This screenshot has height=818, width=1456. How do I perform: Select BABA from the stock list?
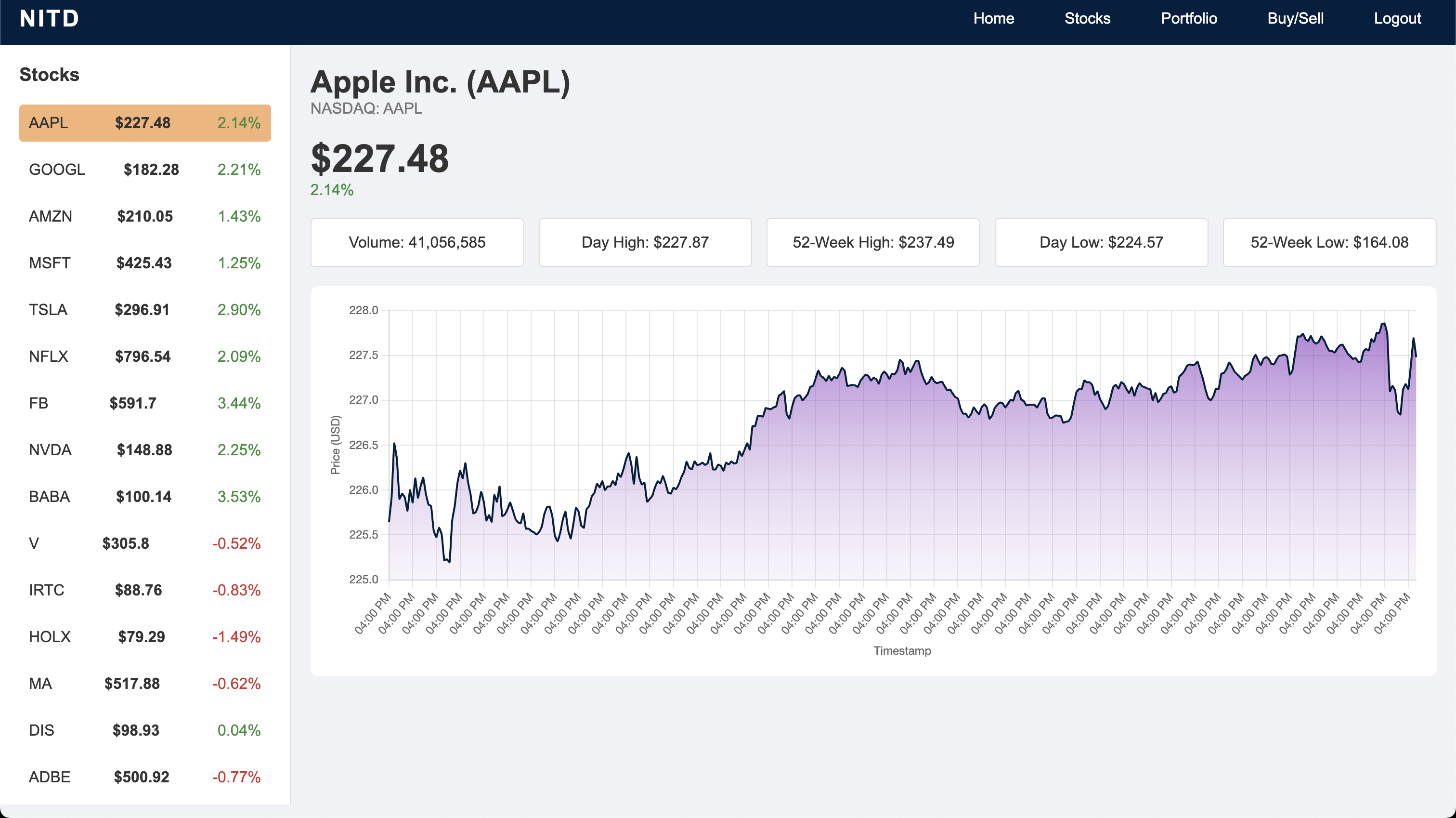[145, 497]
